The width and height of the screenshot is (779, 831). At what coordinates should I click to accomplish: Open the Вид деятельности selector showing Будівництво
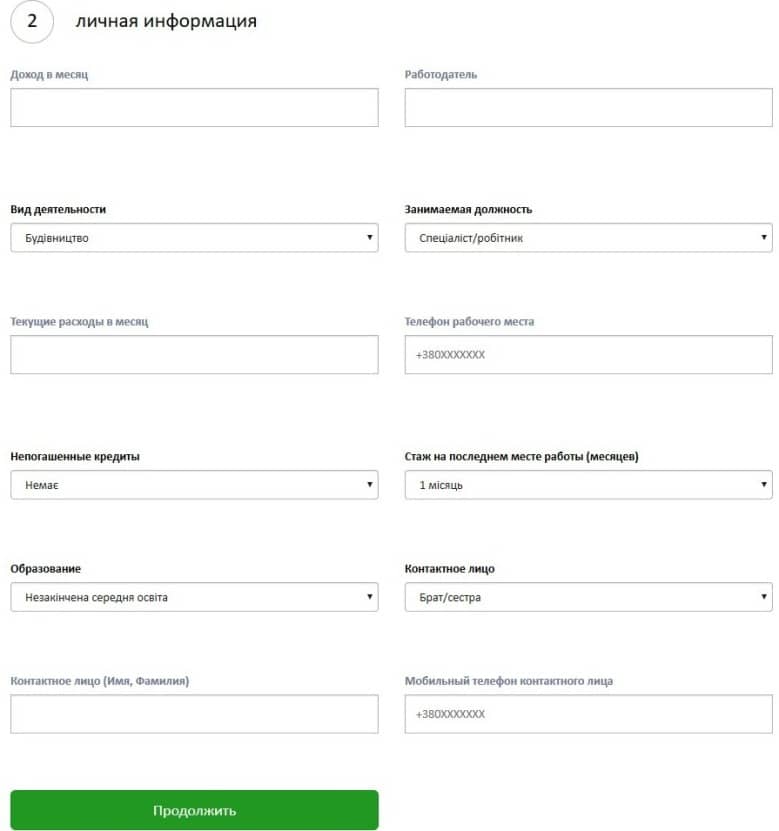[194, 238]
